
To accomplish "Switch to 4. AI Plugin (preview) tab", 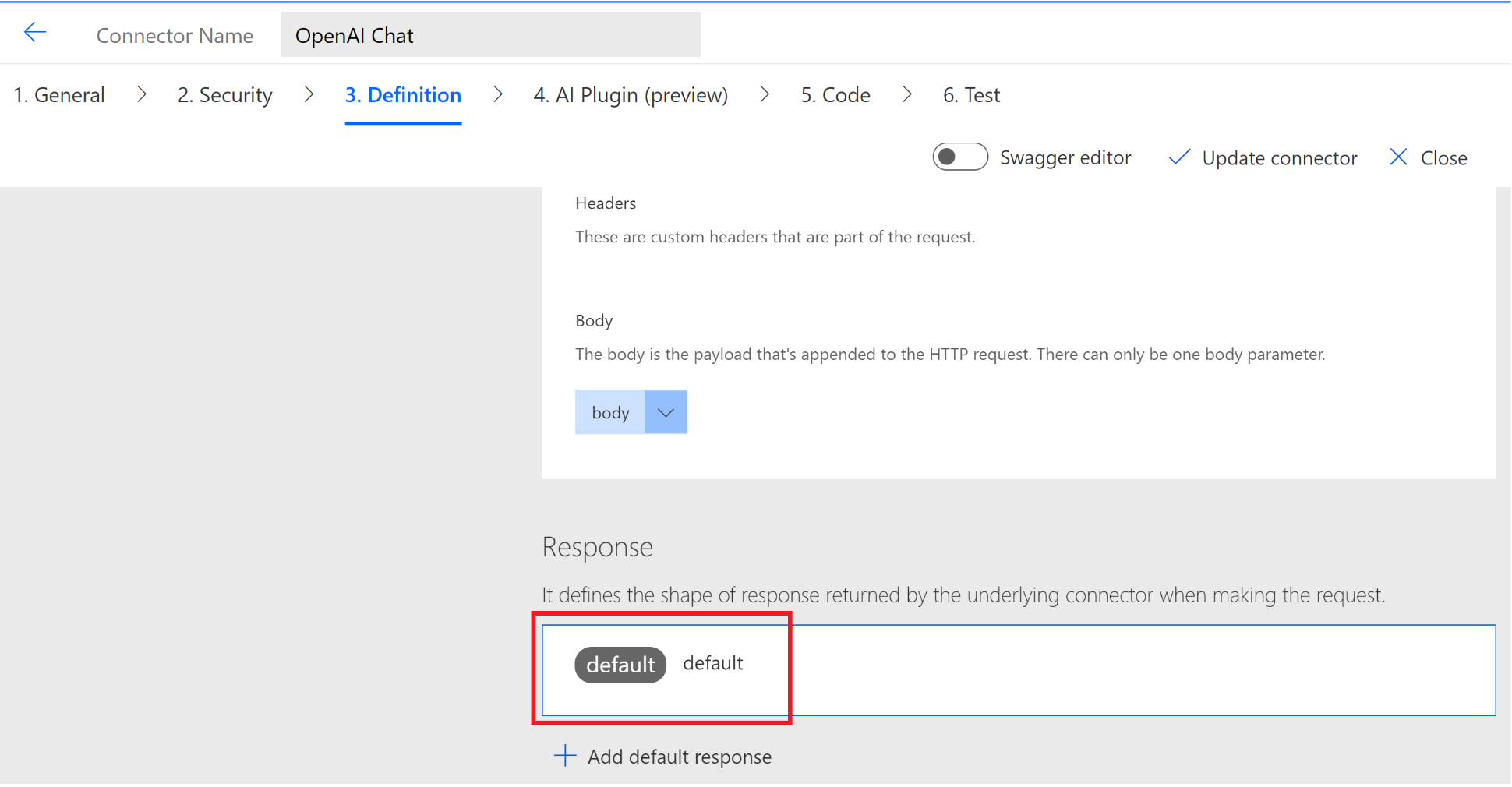I will pos(631,95).
